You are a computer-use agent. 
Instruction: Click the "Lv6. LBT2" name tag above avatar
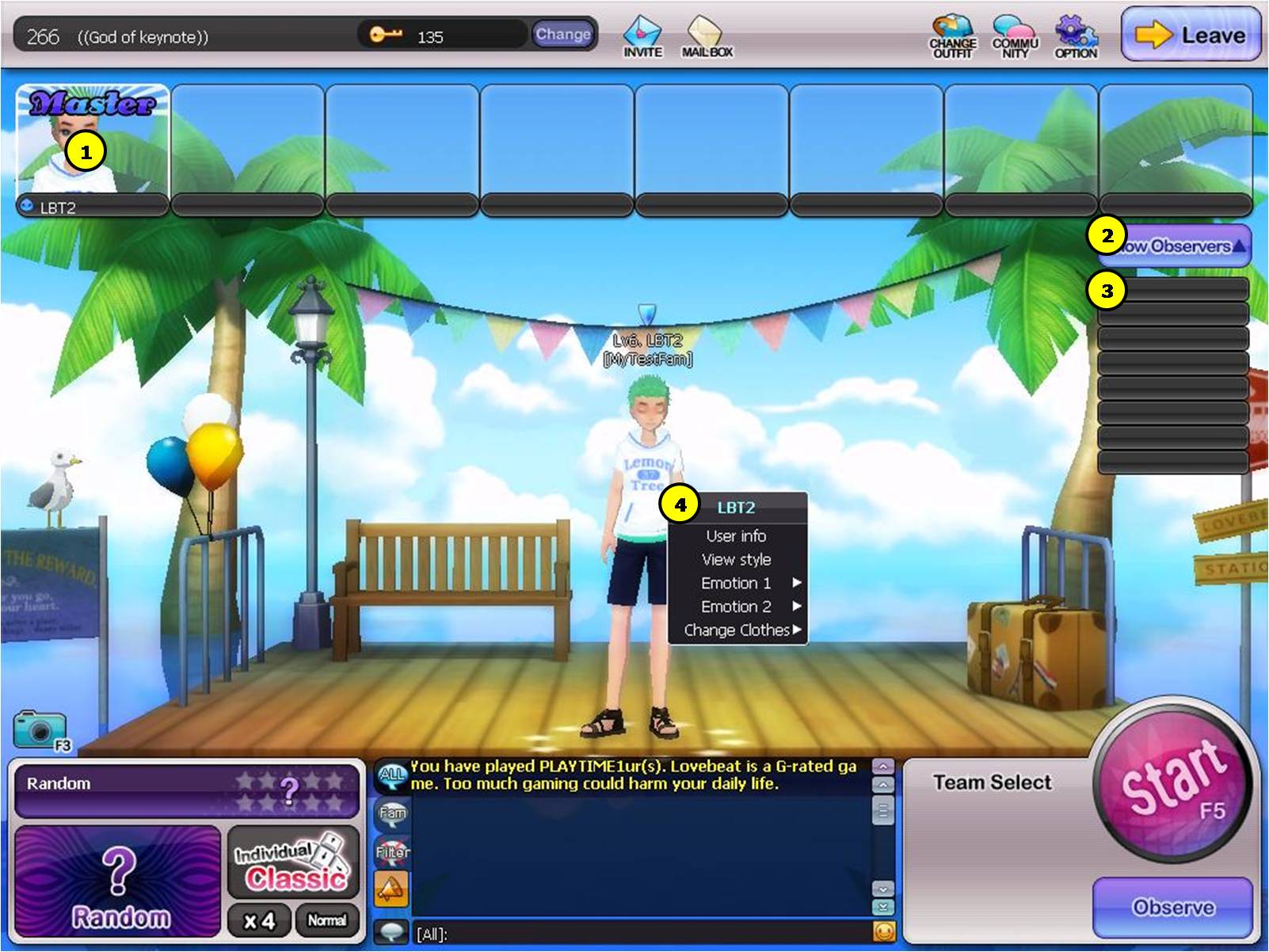(x=647, y=341)
